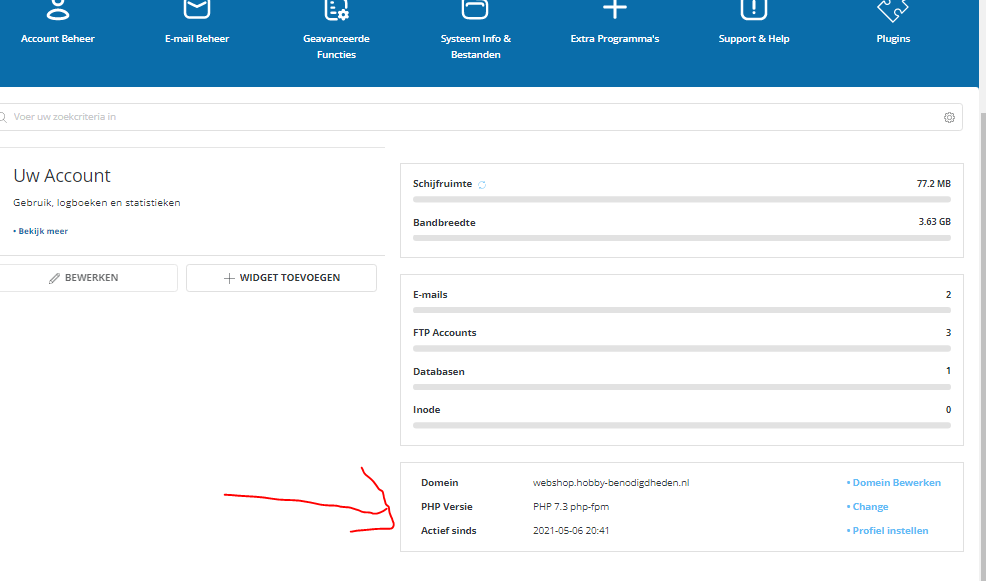Viewport: 986px width, 581px height.
Task: Open the Account Beheer menu icon
Action: (x=58, y=9)
